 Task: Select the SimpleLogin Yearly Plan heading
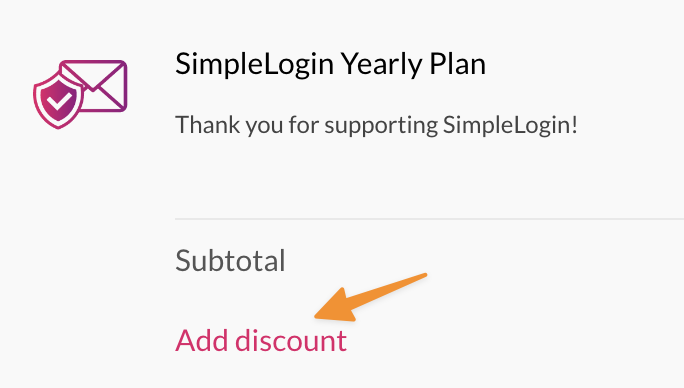330,64
